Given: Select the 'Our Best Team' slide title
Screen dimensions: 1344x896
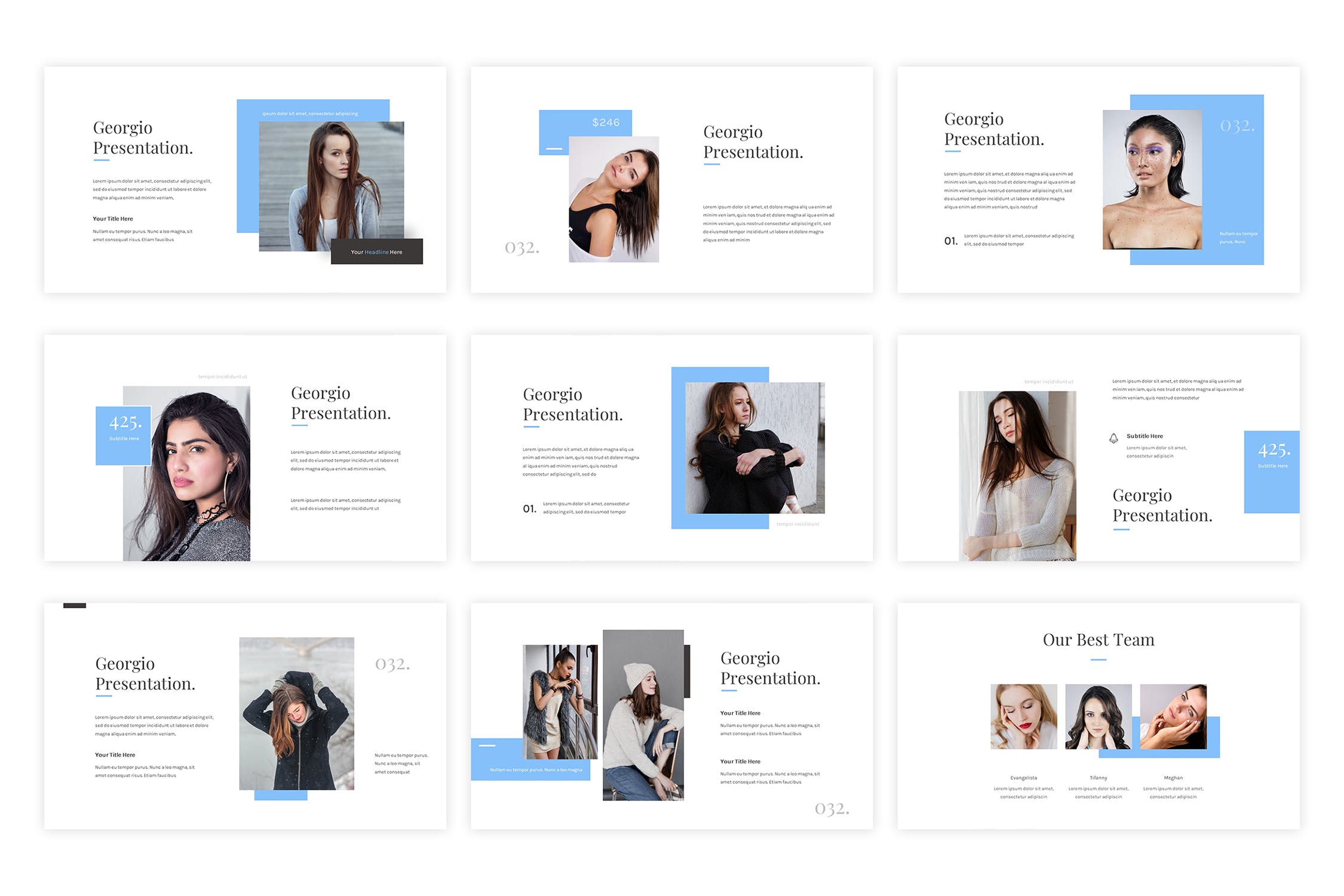Looking at the screenshot, I should coord(1098,640).
